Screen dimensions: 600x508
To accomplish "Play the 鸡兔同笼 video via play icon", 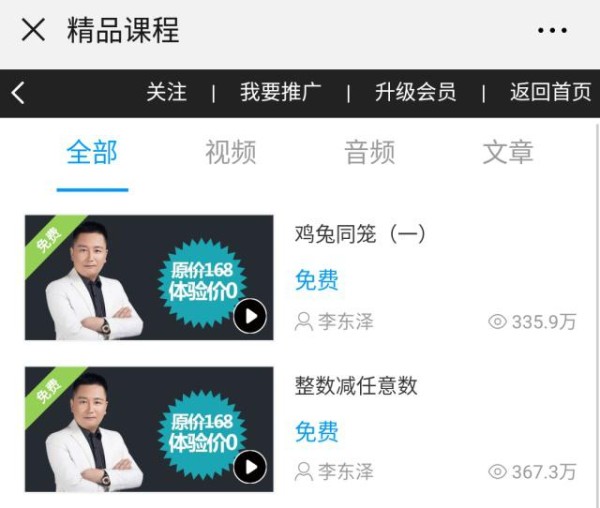I will 250,316.
